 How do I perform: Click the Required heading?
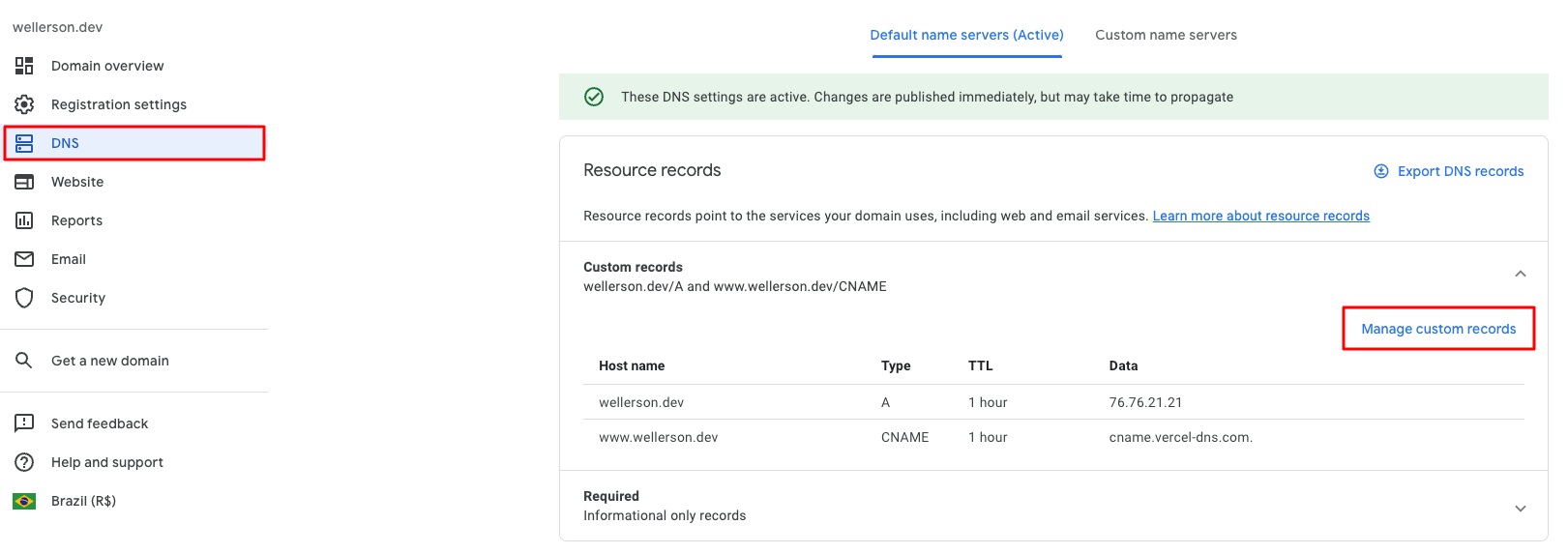(x=610, y=496)
